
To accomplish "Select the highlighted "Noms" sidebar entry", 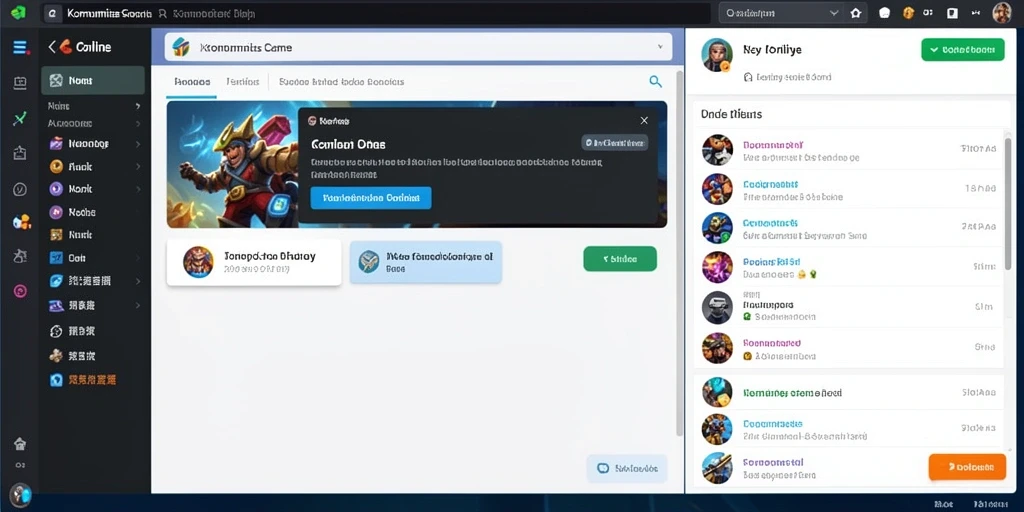I will [93, 80].
